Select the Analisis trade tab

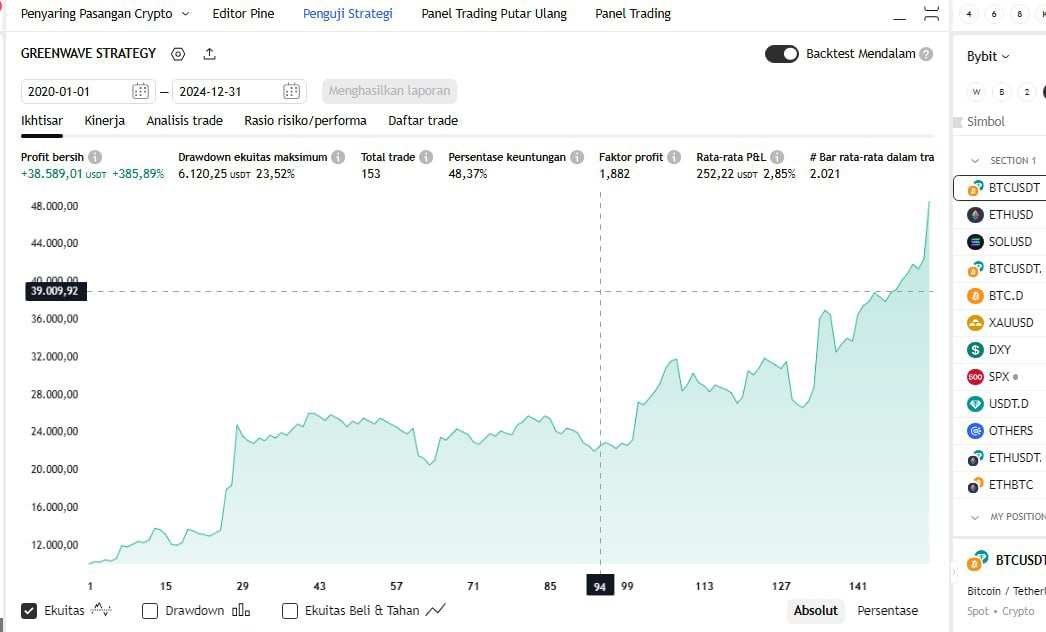click(185, 121)
